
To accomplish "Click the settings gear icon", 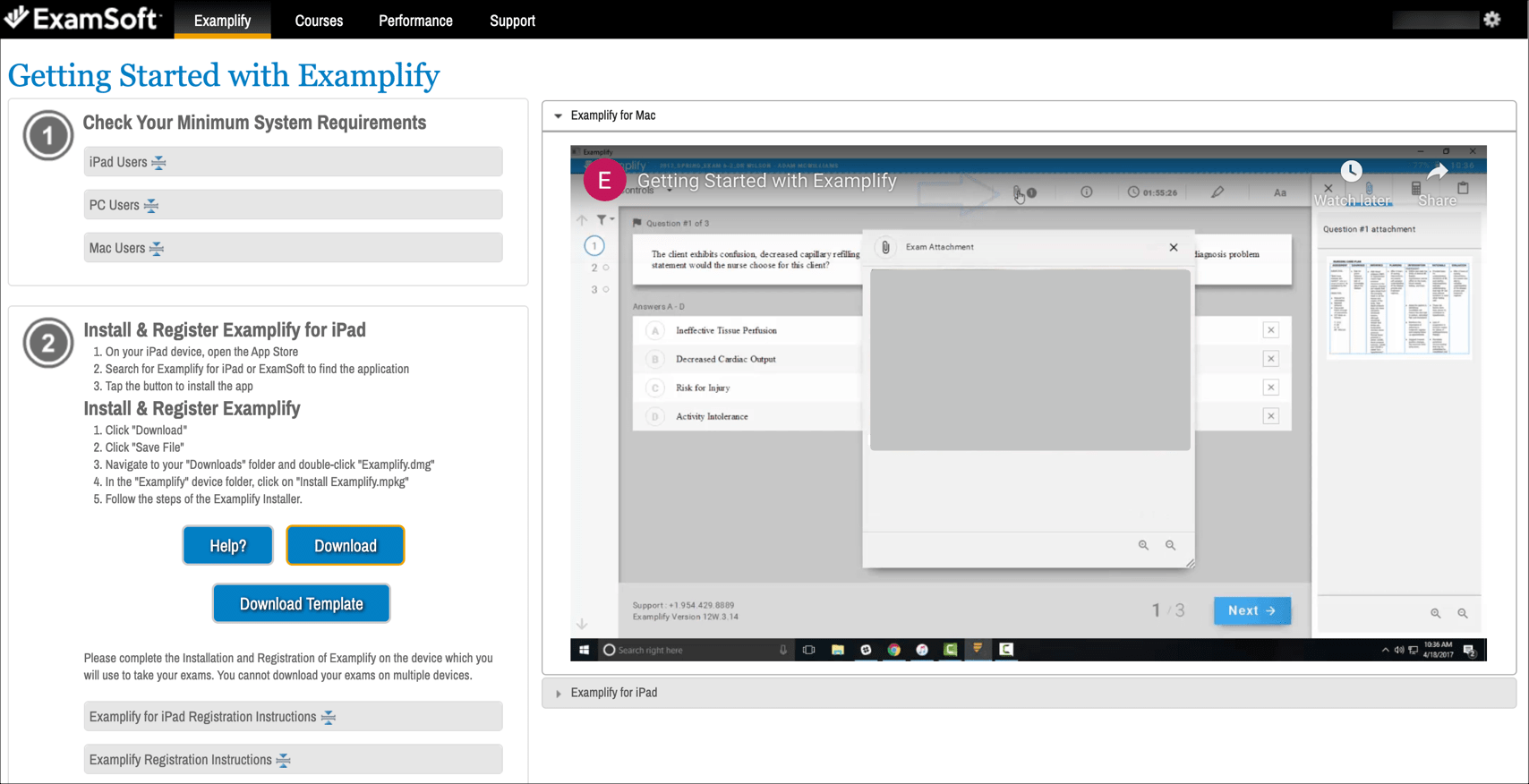I will coord(1491,19).
